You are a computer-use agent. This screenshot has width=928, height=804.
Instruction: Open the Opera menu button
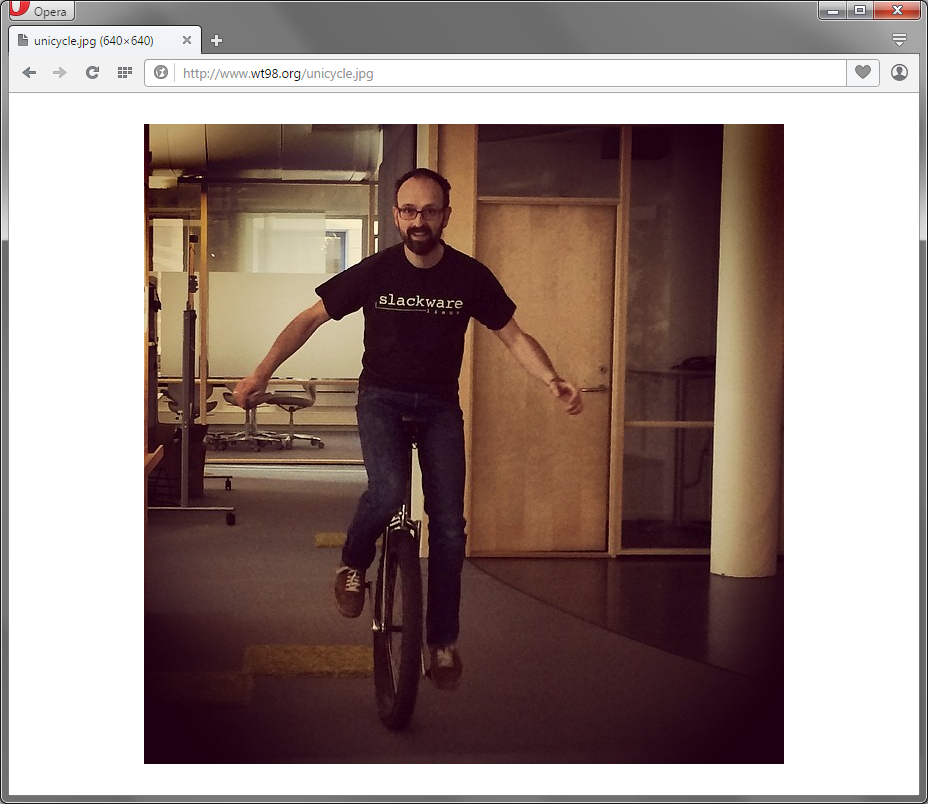click(x=41, y=11)
